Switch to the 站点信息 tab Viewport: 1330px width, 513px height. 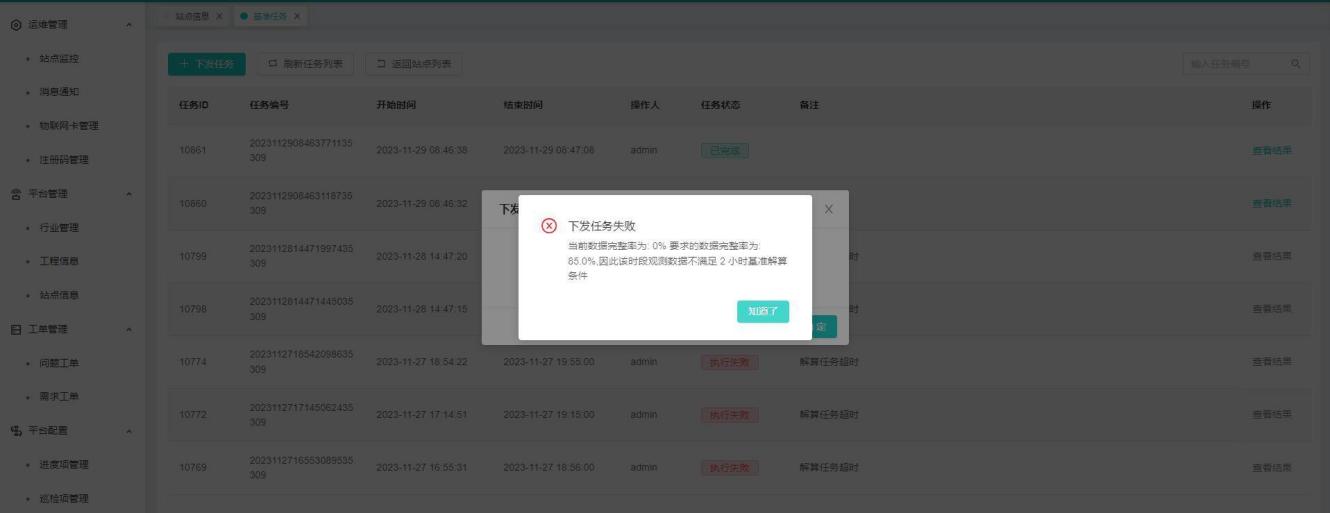point(190,16)
